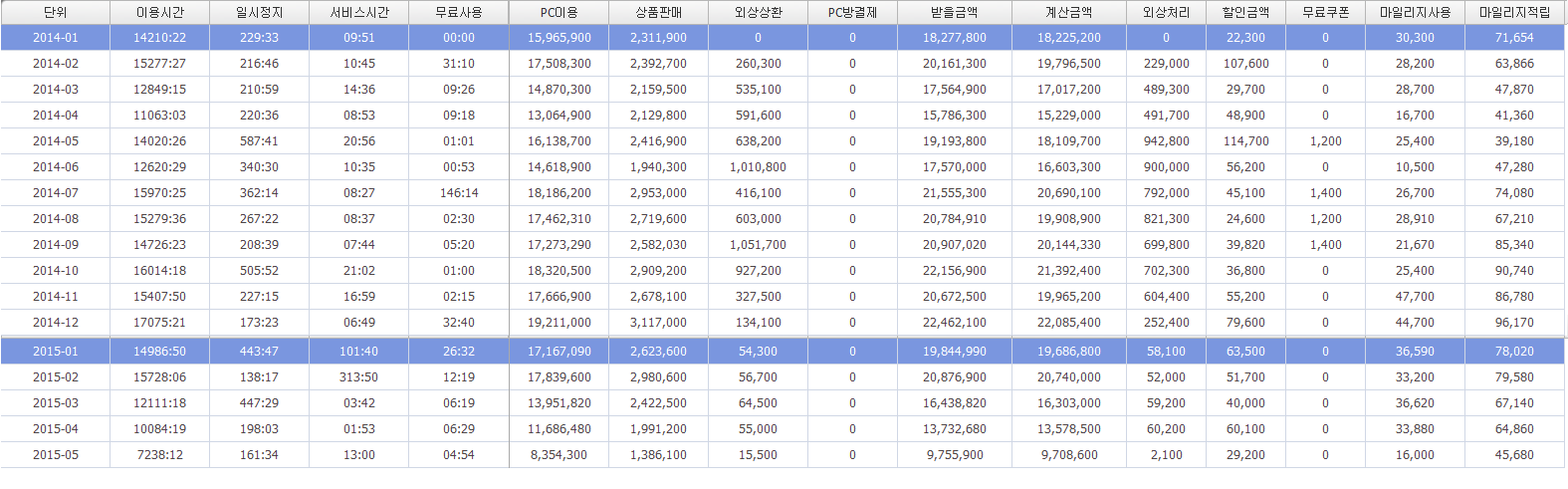Click the usage time cell 10084:19
Viewport: 1568px width, 489px height.
pos(159,429)
